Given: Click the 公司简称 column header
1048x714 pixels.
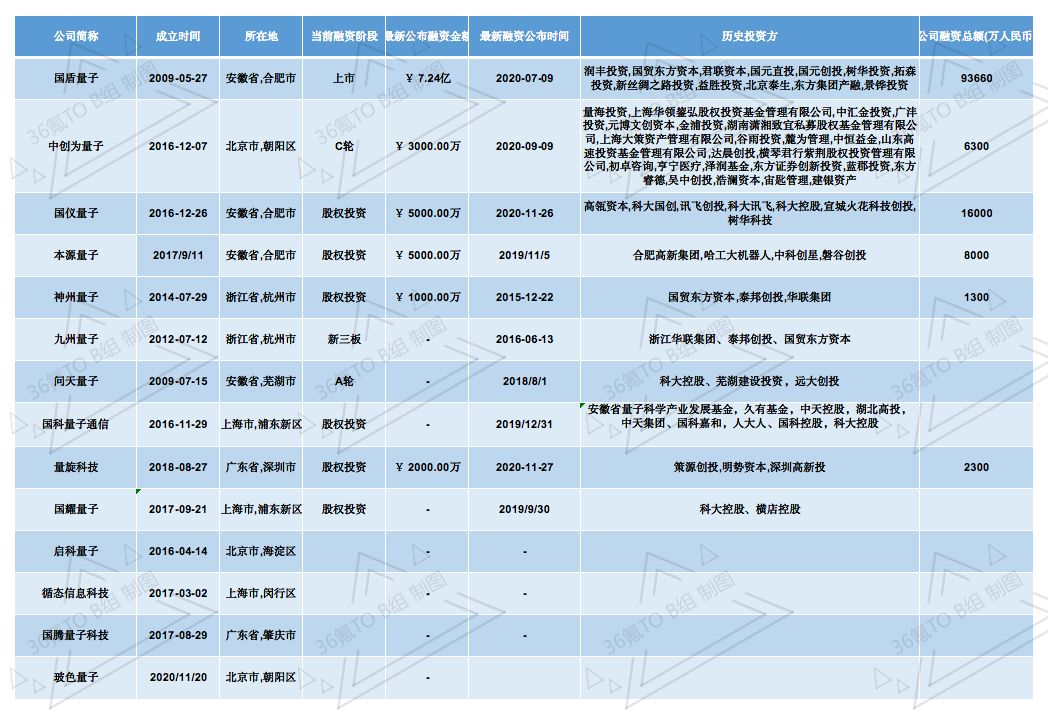Looking at the screenshot, I should coord(76,36).
